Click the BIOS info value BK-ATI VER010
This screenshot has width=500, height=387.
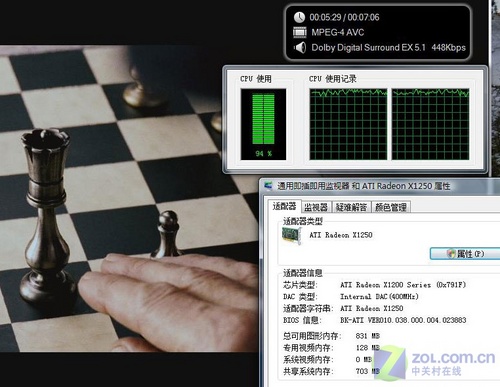(x=403, y=320)
